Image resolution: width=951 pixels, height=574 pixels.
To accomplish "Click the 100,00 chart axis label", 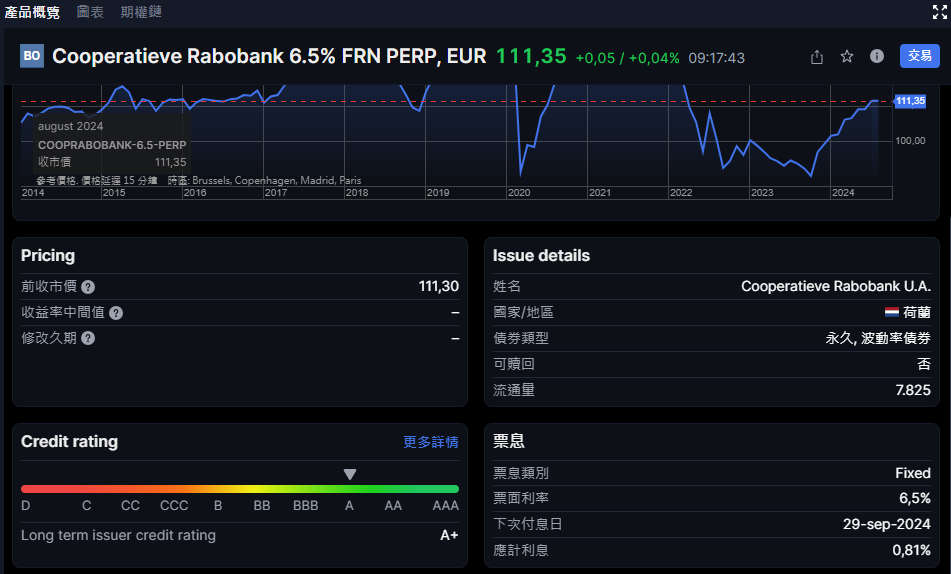I will [x=910, y=141].
